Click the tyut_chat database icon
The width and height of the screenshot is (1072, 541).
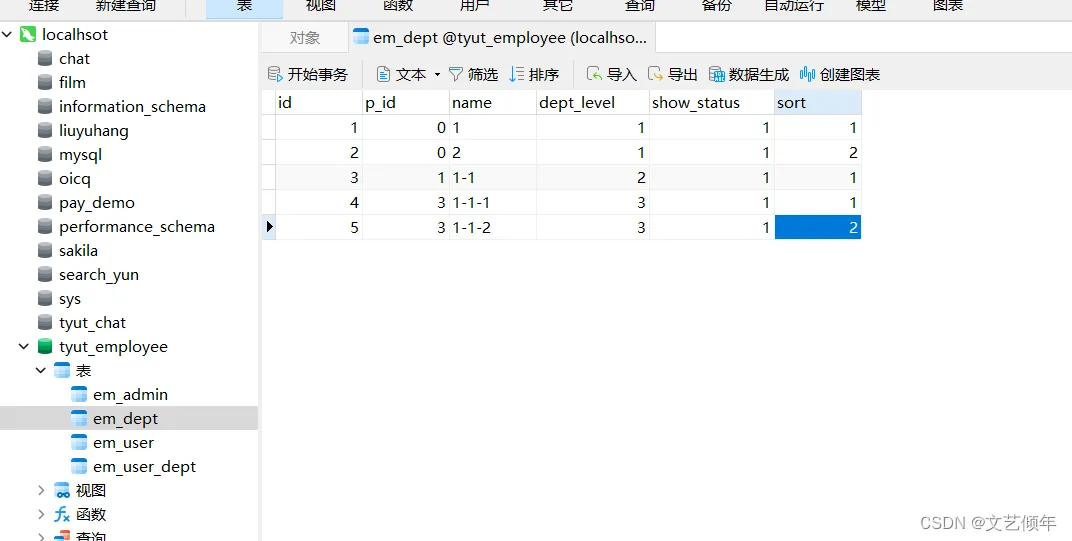tap(45, 323)
